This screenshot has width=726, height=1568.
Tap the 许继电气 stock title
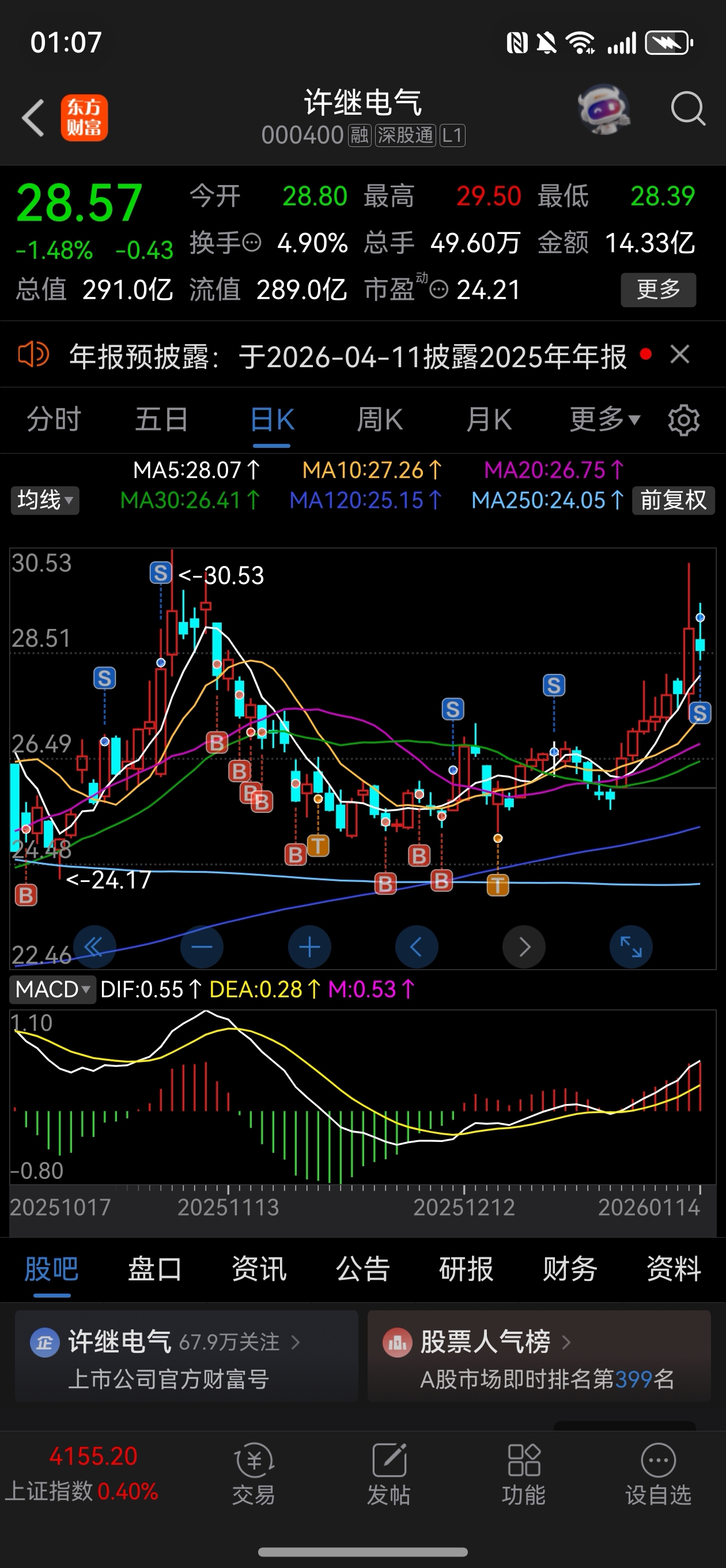point(364,102)
